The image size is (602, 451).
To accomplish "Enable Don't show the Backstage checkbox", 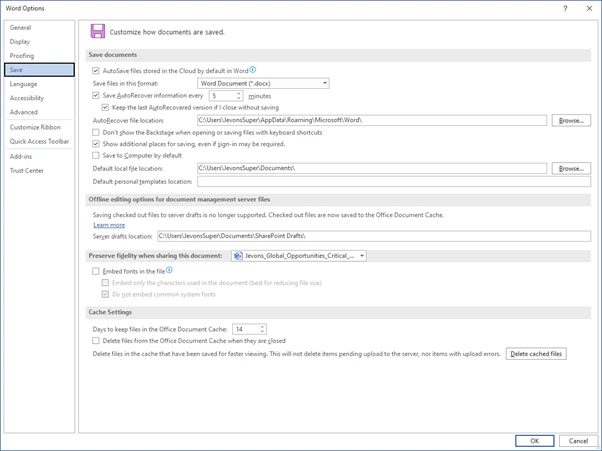I will click(96, 132).
